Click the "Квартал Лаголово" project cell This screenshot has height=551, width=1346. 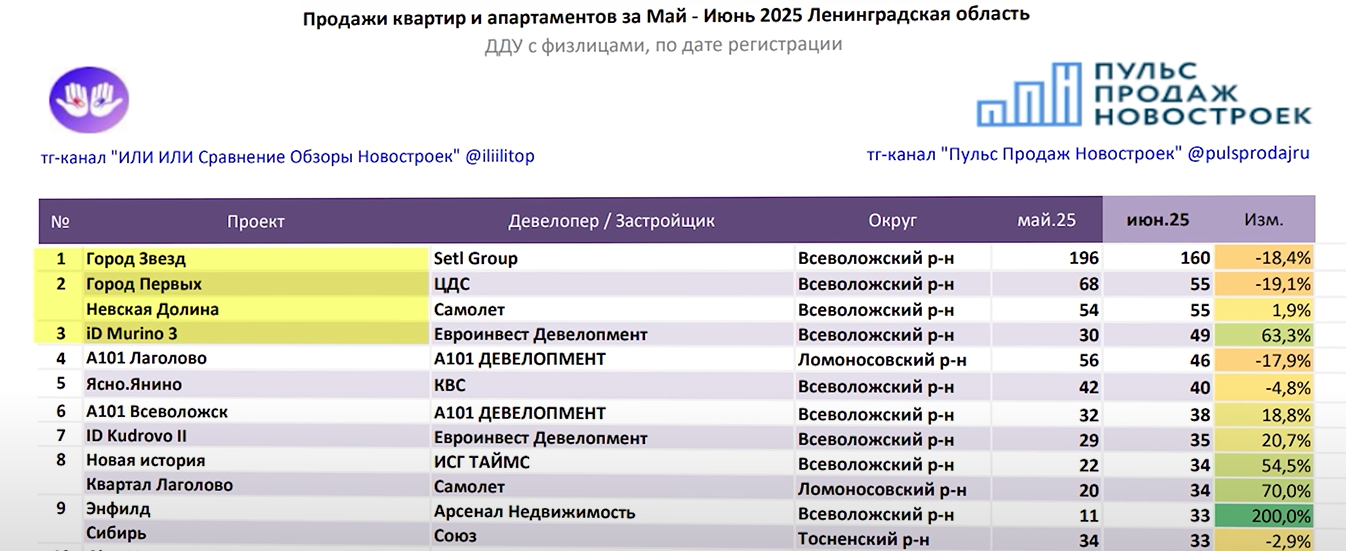point(159,486)
